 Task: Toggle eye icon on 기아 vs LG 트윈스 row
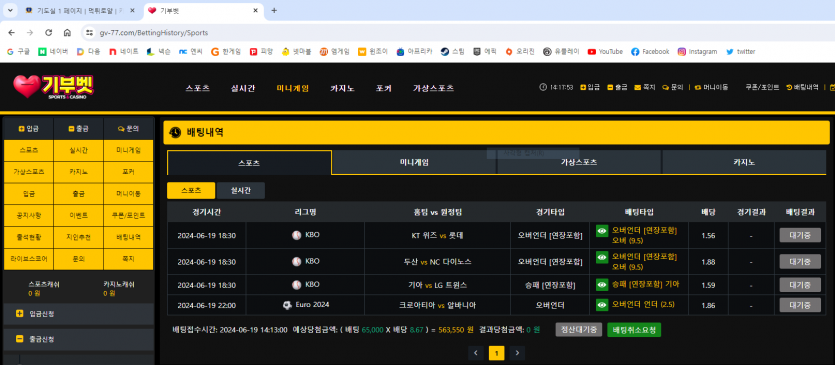602,285
